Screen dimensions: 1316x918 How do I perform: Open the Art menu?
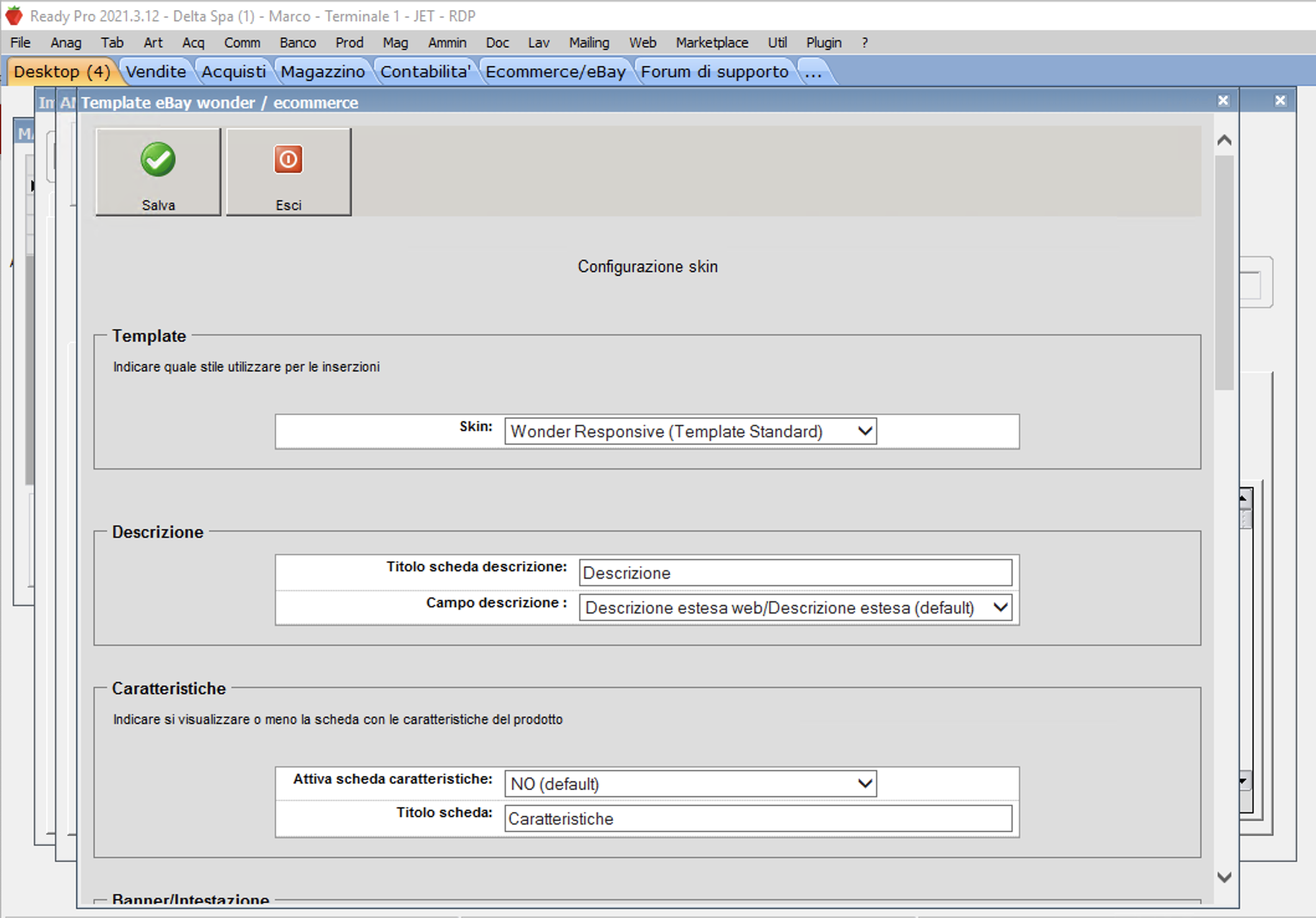[153, 43]
